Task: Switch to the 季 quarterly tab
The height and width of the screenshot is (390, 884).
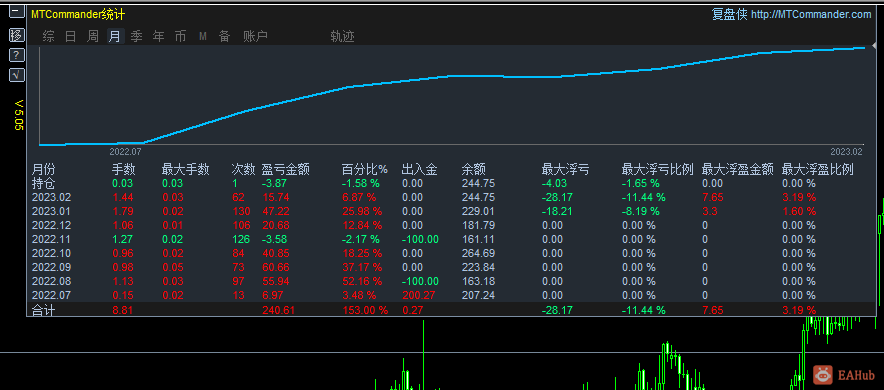Action: pos(136,37)
